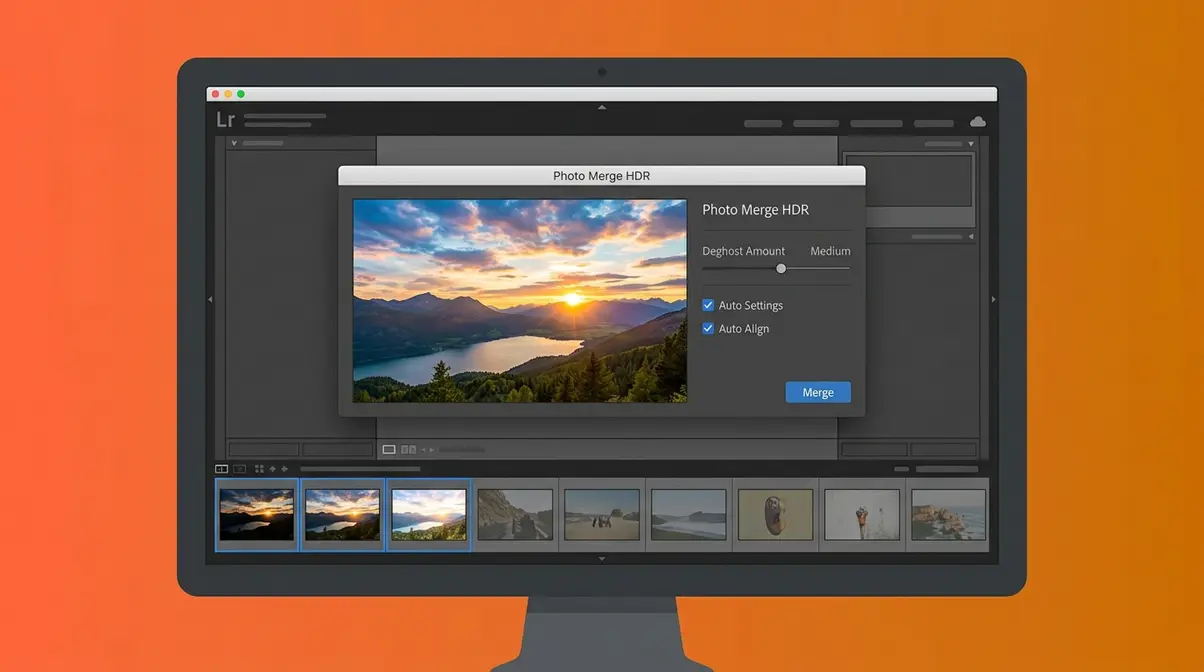
Task: Click the Medium deghost value text
Action: tap(830, 251)
